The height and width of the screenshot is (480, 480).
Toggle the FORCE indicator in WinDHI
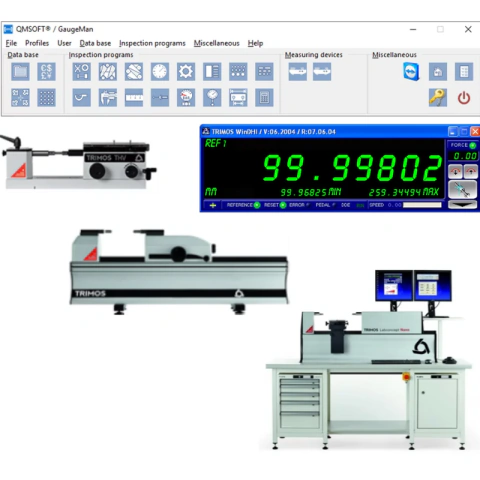point(472,145)
